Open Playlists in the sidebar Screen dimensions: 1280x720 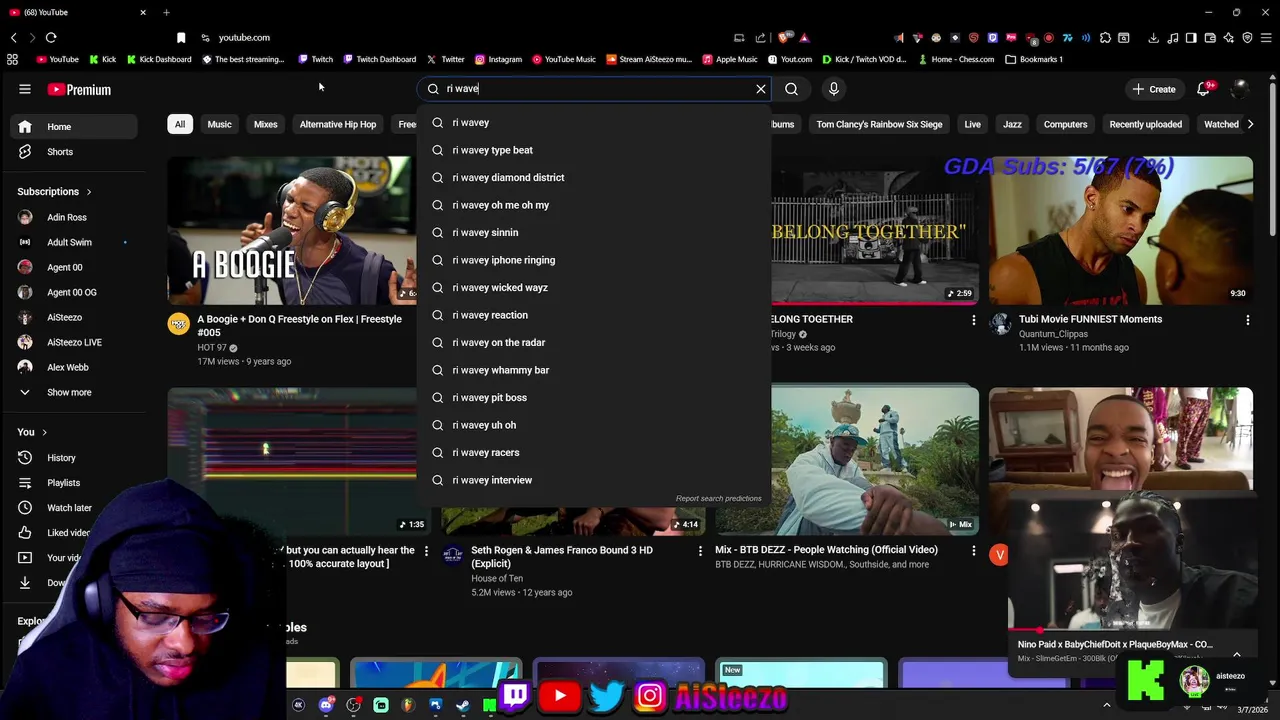(74, 483)
